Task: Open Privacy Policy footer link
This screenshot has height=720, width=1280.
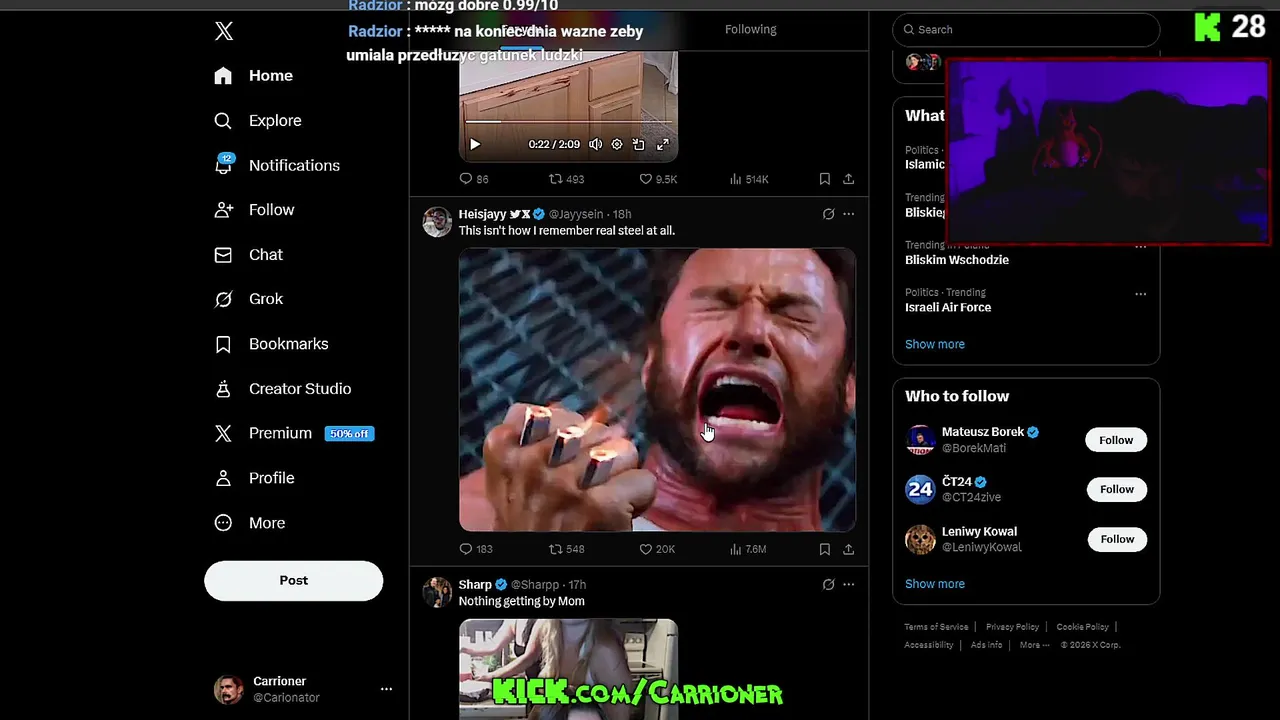Action: [1012, 627]
